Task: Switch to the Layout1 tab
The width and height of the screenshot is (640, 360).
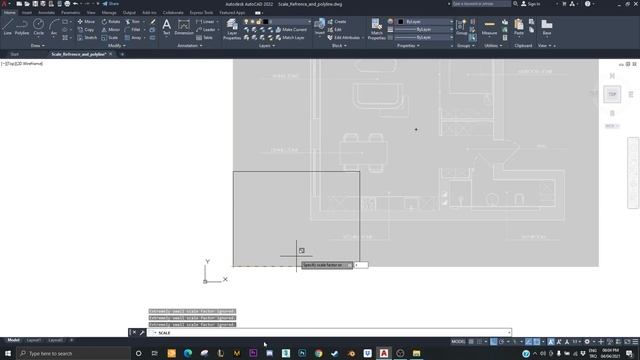Action: coord(33,340)
